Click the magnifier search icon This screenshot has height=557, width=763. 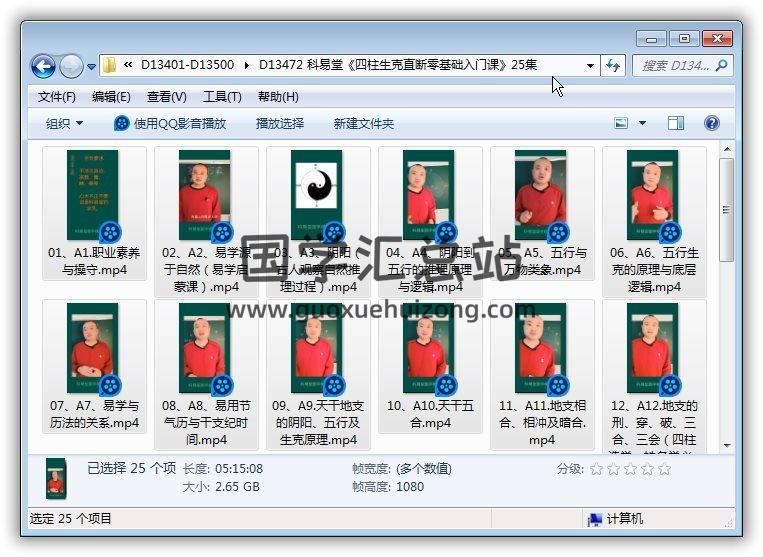(x=722, y=65)
